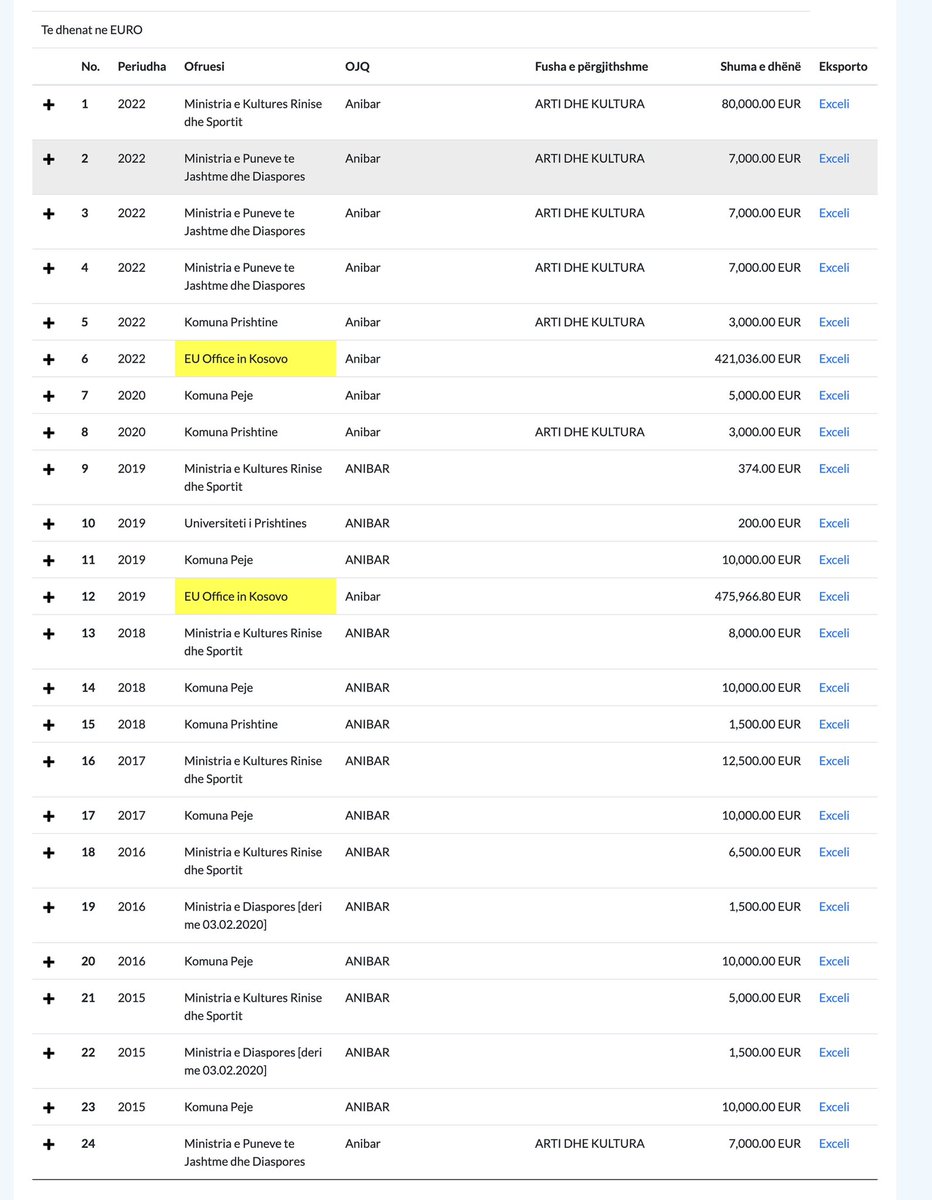Expand row 11 plus icon
Screen dimensions: 932x1200
(49, 561)
